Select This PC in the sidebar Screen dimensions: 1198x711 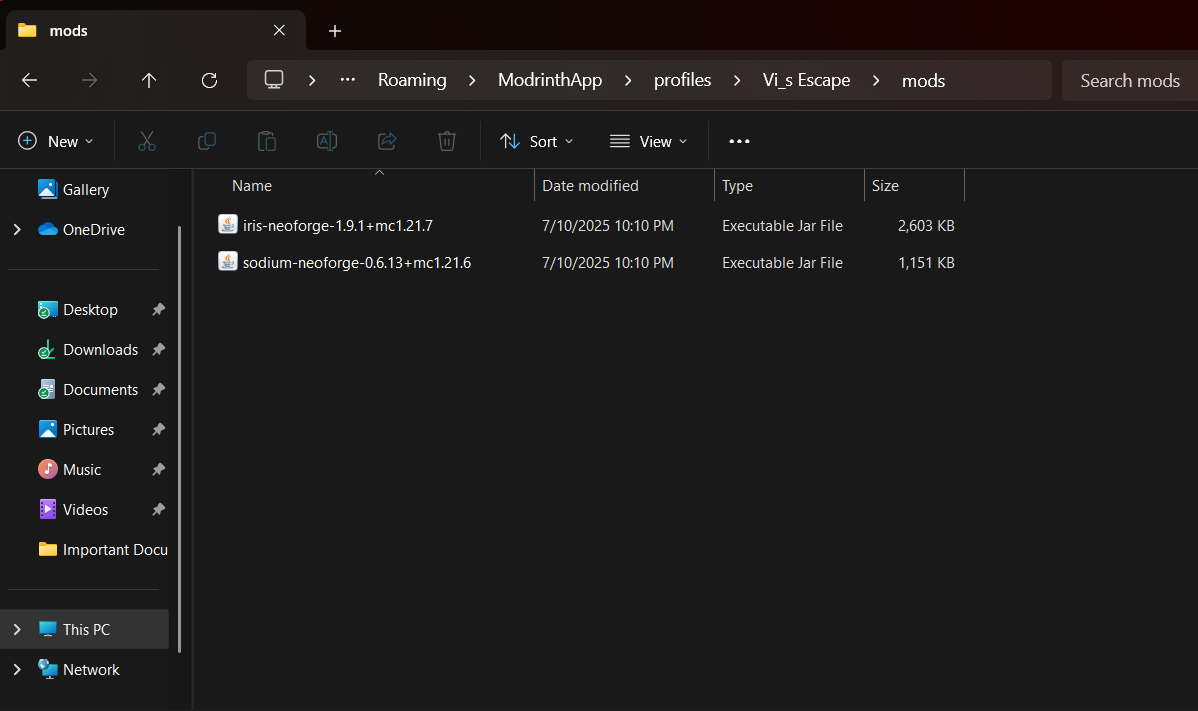[86, 629]
